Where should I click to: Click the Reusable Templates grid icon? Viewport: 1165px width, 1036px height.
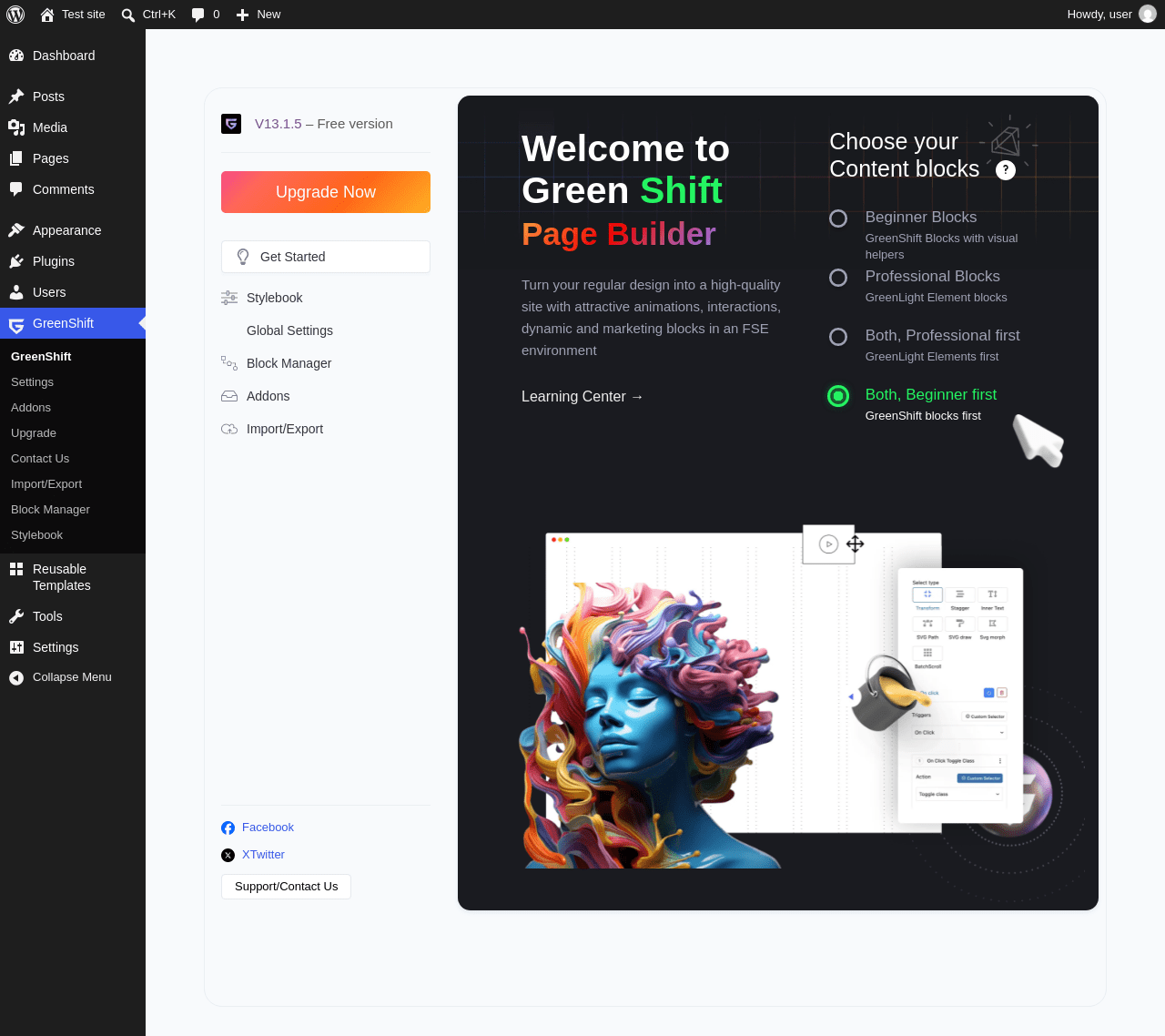point(16,569)
